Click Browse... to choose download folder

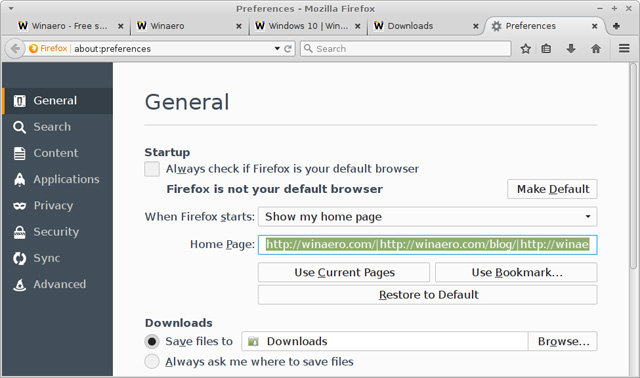563,341
